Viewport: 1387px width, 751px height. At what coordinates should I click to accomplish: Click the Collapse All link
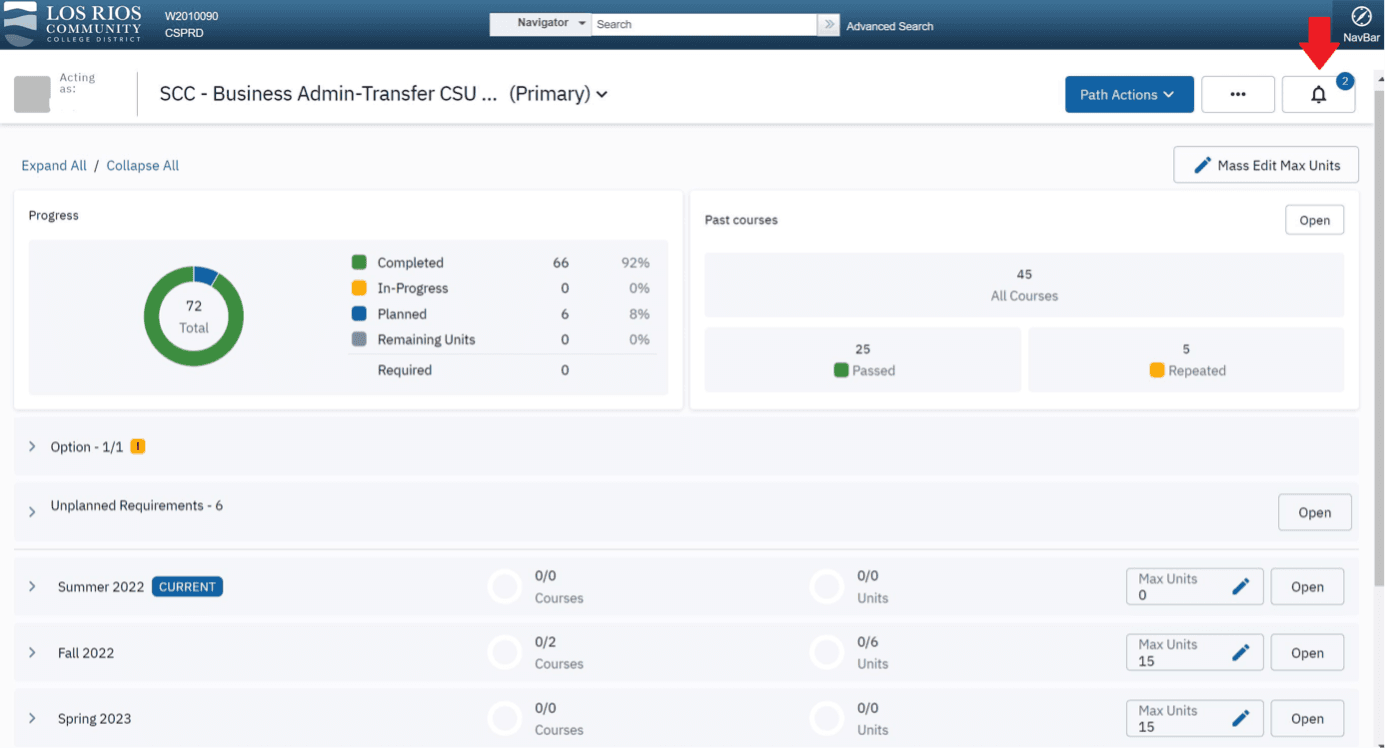tap(143, 166)
